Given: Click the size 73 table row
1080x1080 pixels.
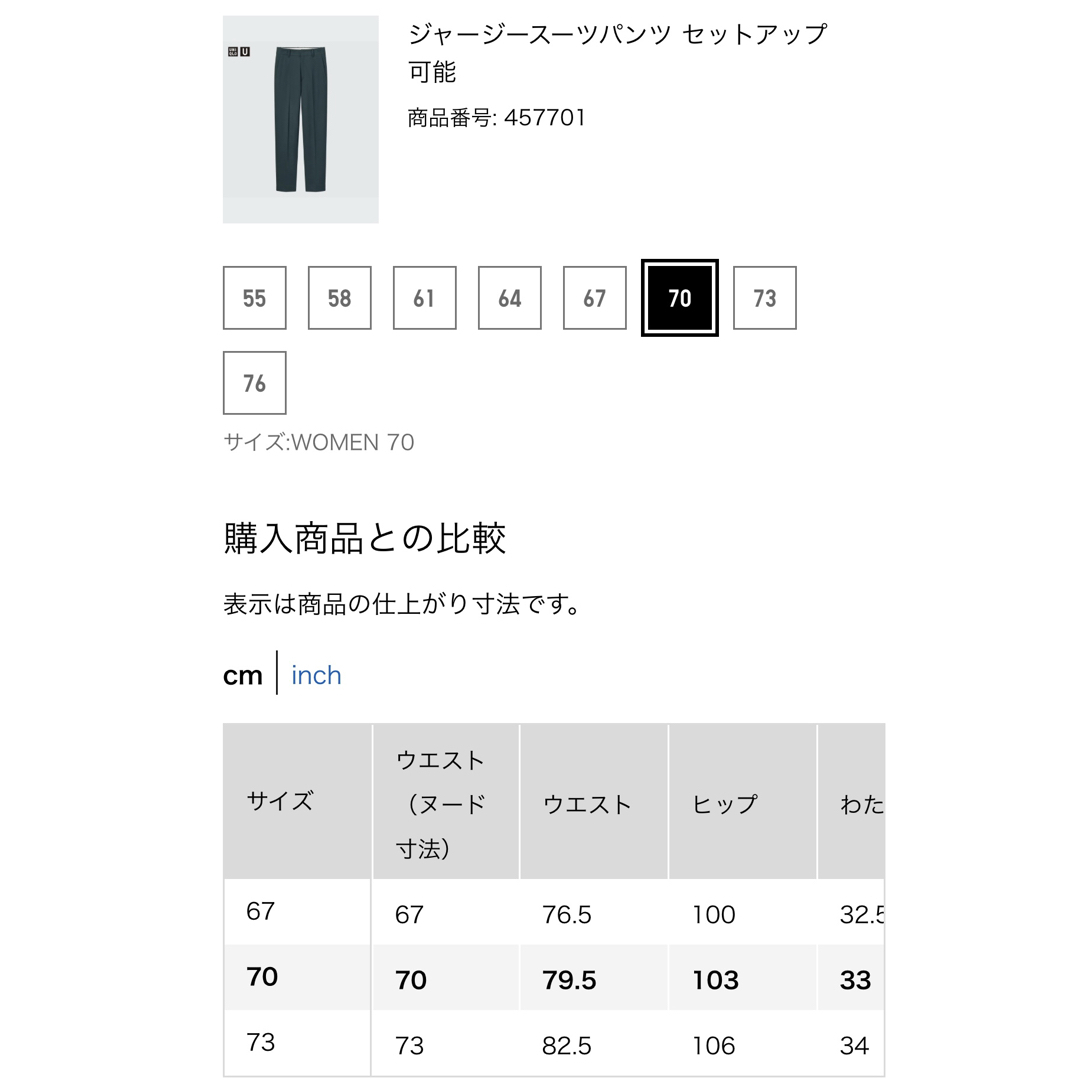Looking at the screenshot, I should (x=554, y=1043).
